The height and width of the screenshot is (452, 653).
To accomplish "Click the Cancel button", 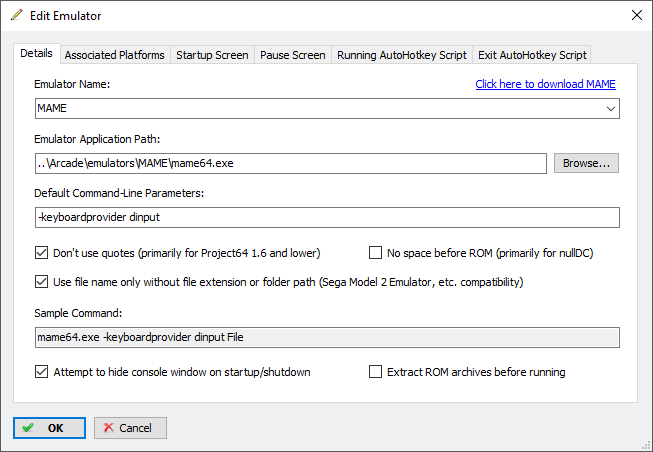I will click(130, 428).
